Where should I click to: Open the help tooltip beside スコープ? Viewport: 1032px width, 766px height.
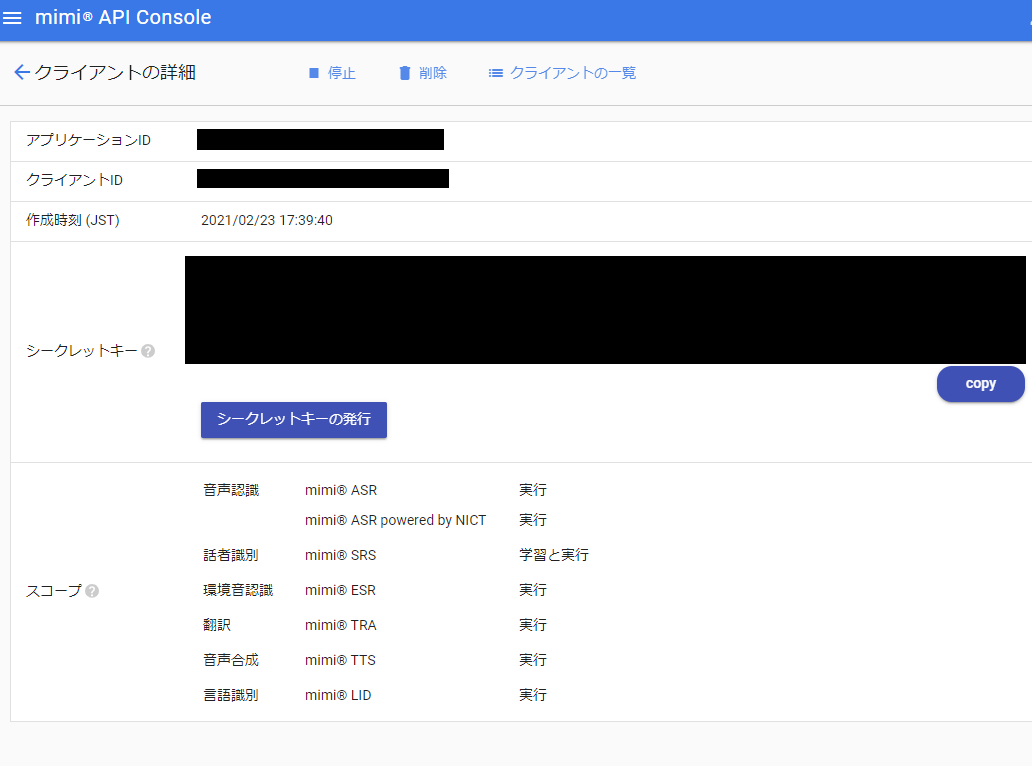(x=92, y=591)
